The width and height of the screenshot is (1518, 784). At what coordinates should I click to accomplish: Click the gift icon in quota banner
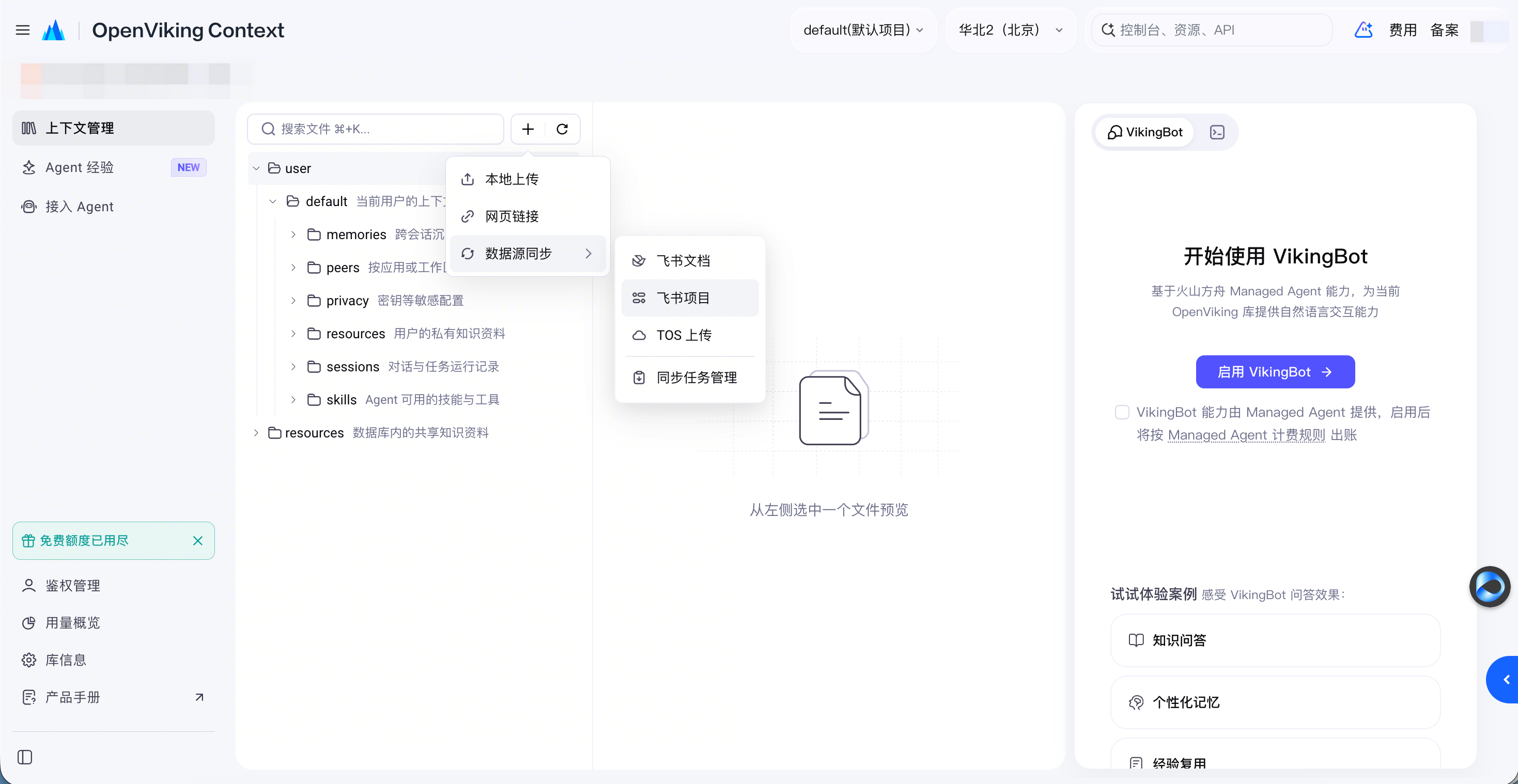coord(28,541)
